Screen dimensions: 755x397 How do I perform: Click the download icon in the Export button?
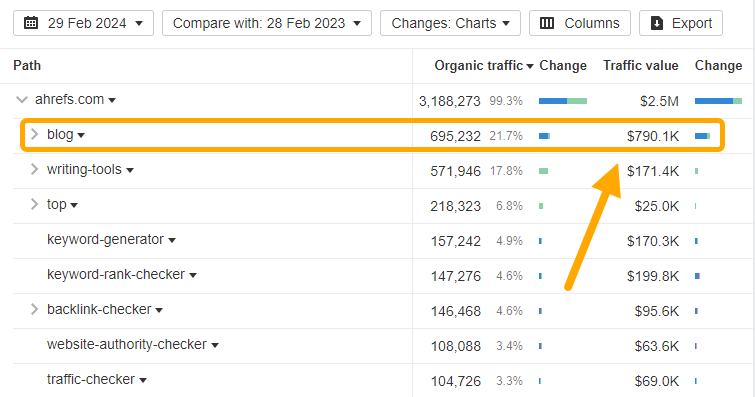coord(657,23)
